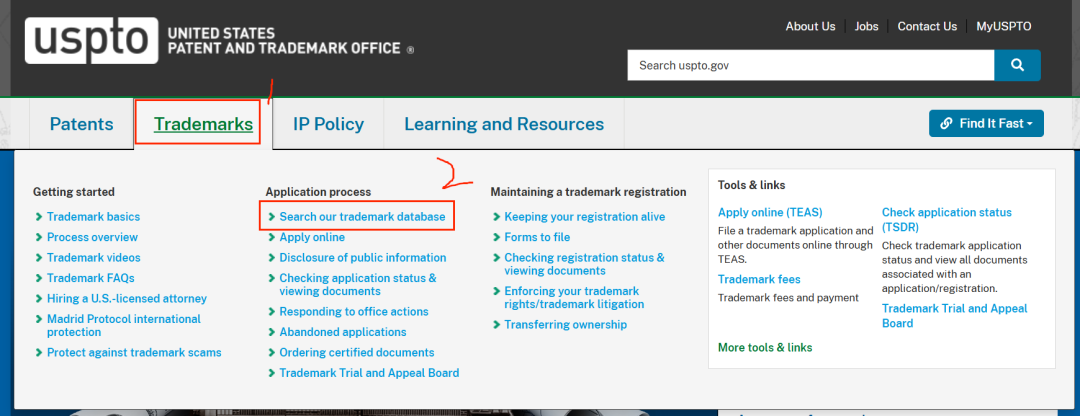Click the chain icon on Find It Fast

tap(946, 123)
